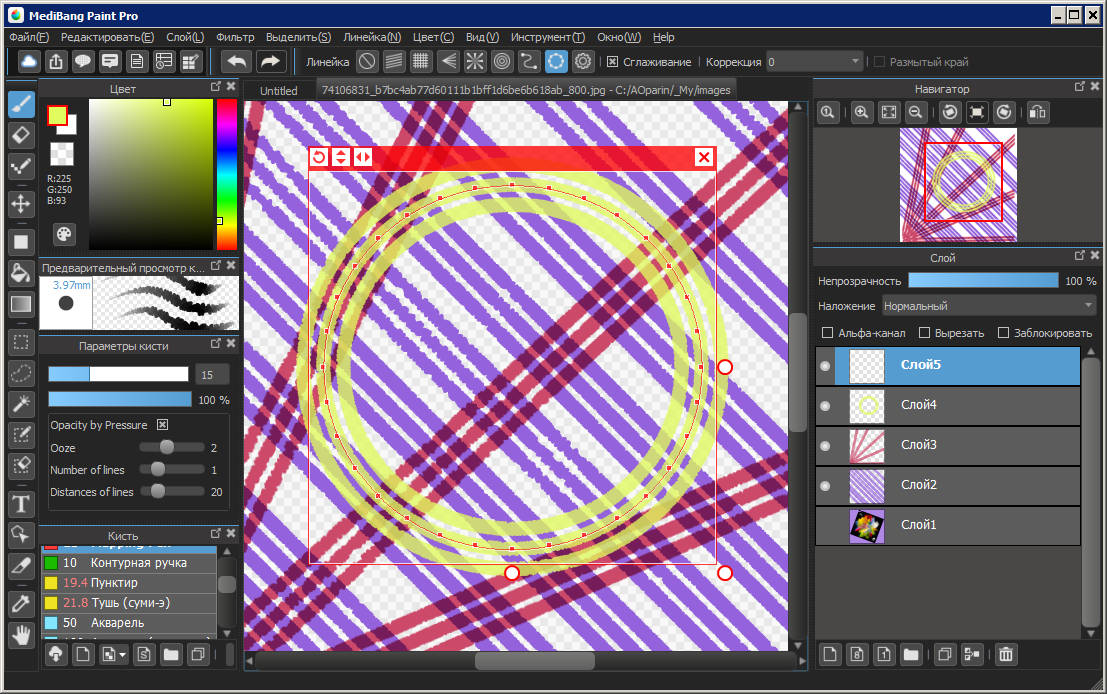Enable the Вырезать checkbox

click(924, 333)
